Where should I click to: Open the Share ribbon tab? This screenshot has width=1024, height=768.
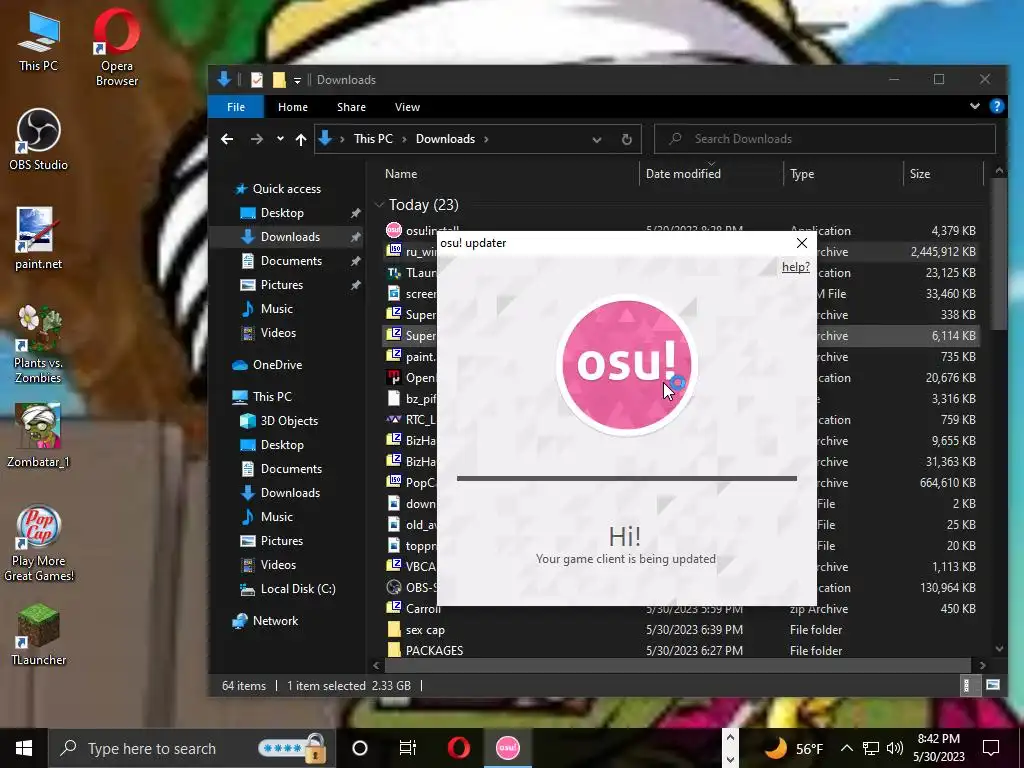pyautogui.click(x=351, y=107)
